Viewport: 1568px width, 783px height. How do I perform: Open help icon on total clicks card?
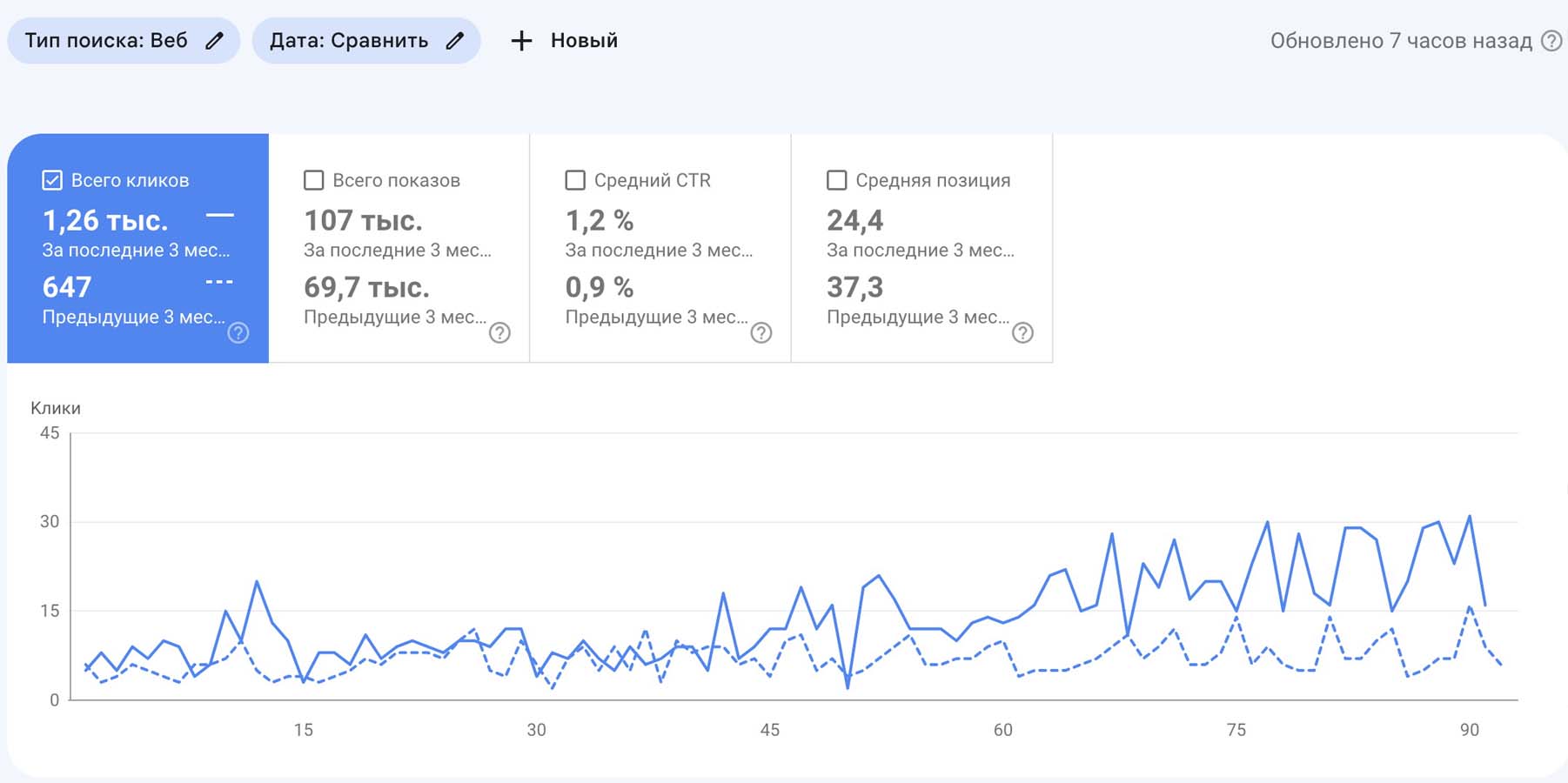(238, 332)
